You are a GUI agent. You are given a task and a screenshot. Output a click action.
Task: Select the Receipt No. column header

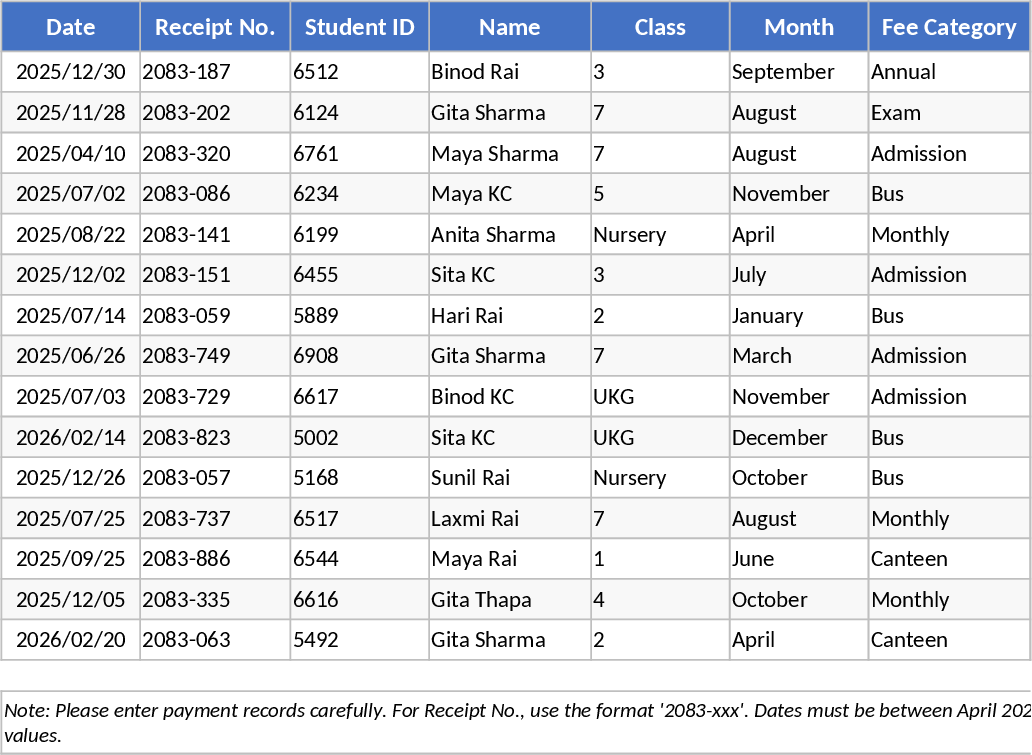pyautogui.click(x=215, y=27)
